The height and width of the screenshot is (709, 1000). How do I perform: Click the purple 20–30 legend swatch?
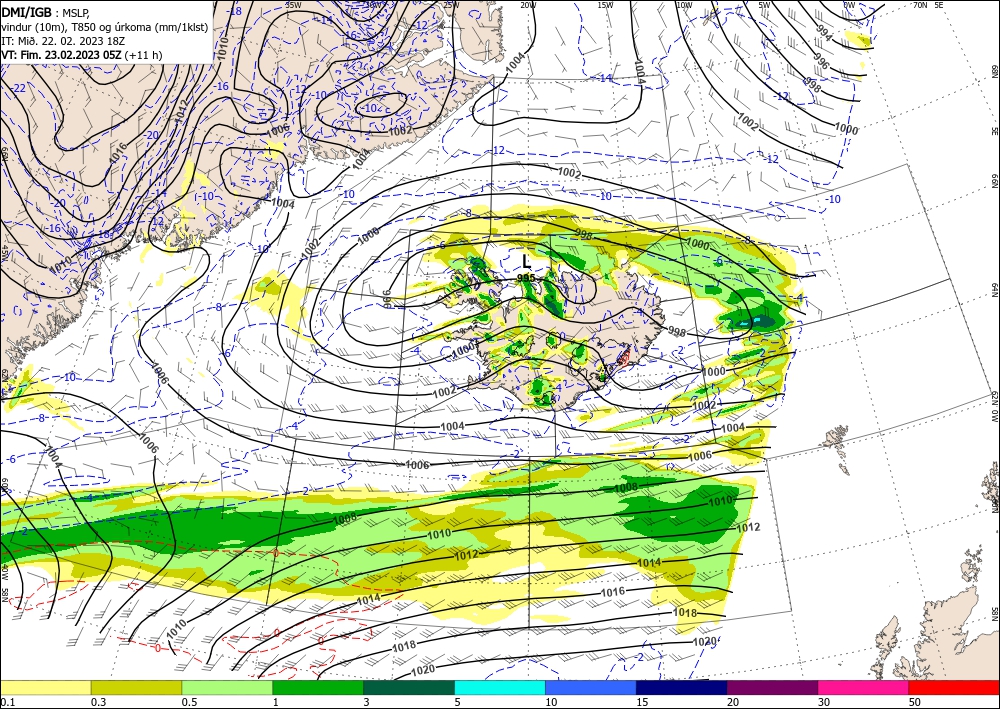point(772,687)
